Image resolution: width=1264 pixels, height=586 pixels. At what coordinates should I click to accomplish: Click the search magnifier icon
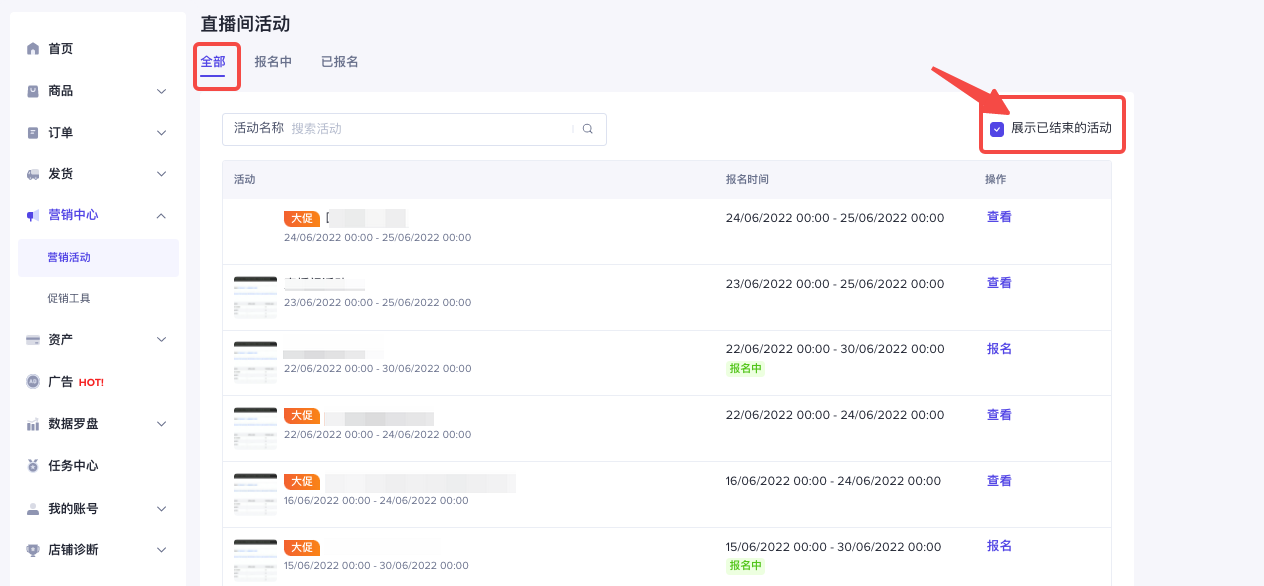(588, 129)
